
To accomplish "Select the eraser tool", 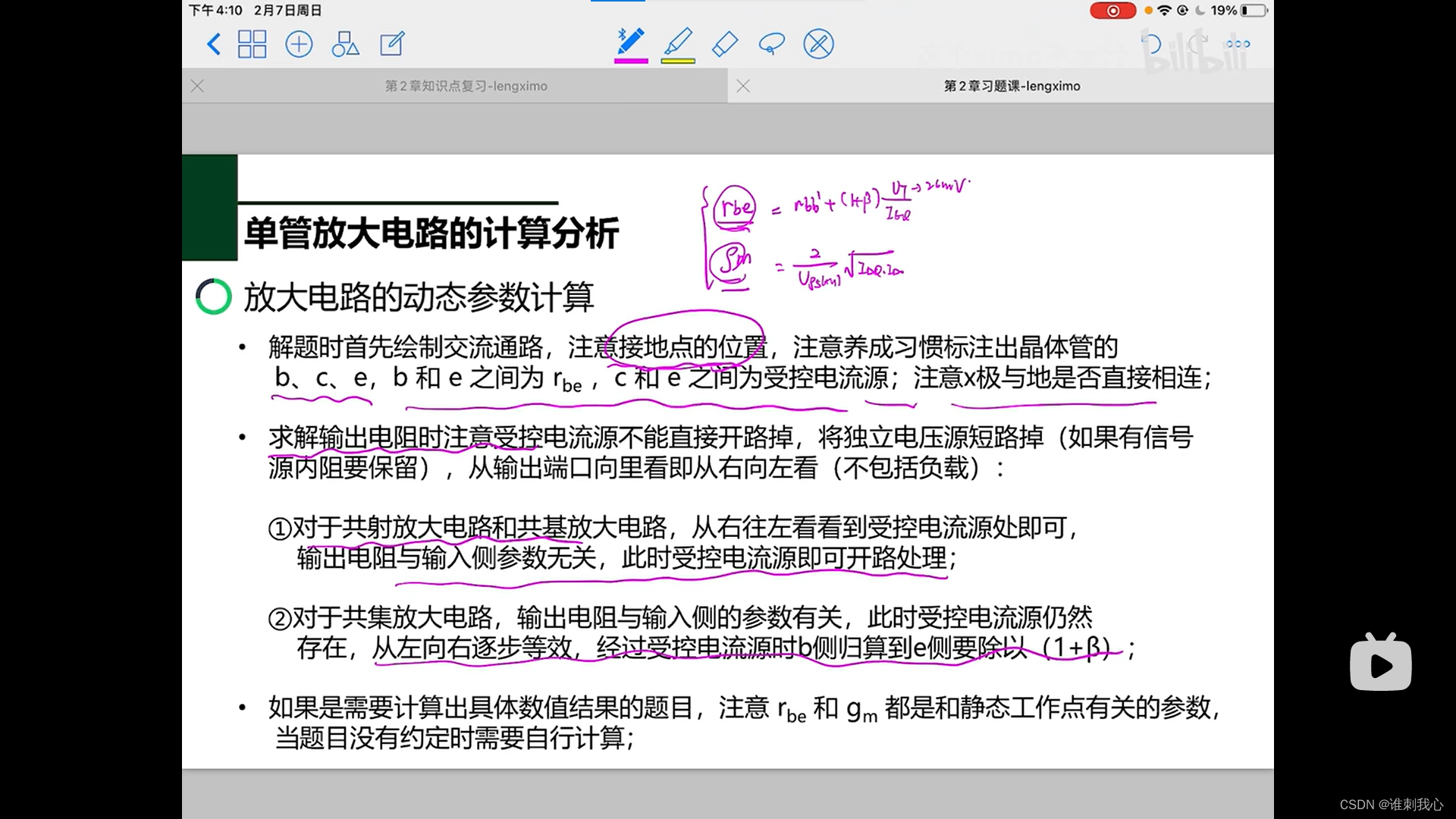I will coord(725,44).
